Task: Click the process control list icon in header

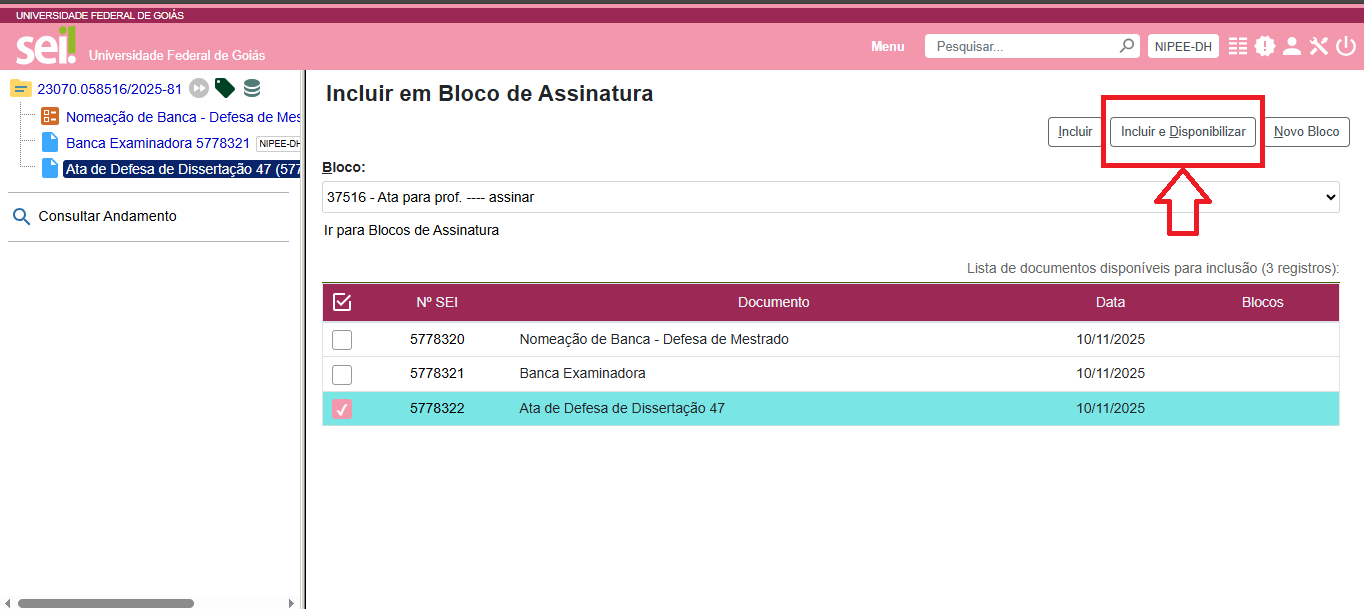Action: click(x=1238, y=46)
